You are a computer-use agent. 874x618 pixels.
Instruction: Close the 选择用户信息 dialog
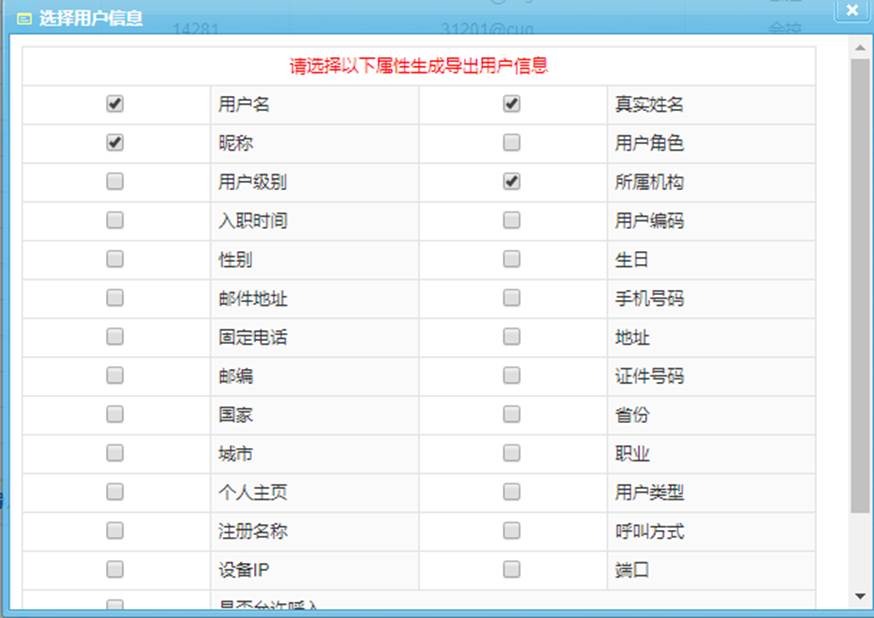[x=851, y=10]
